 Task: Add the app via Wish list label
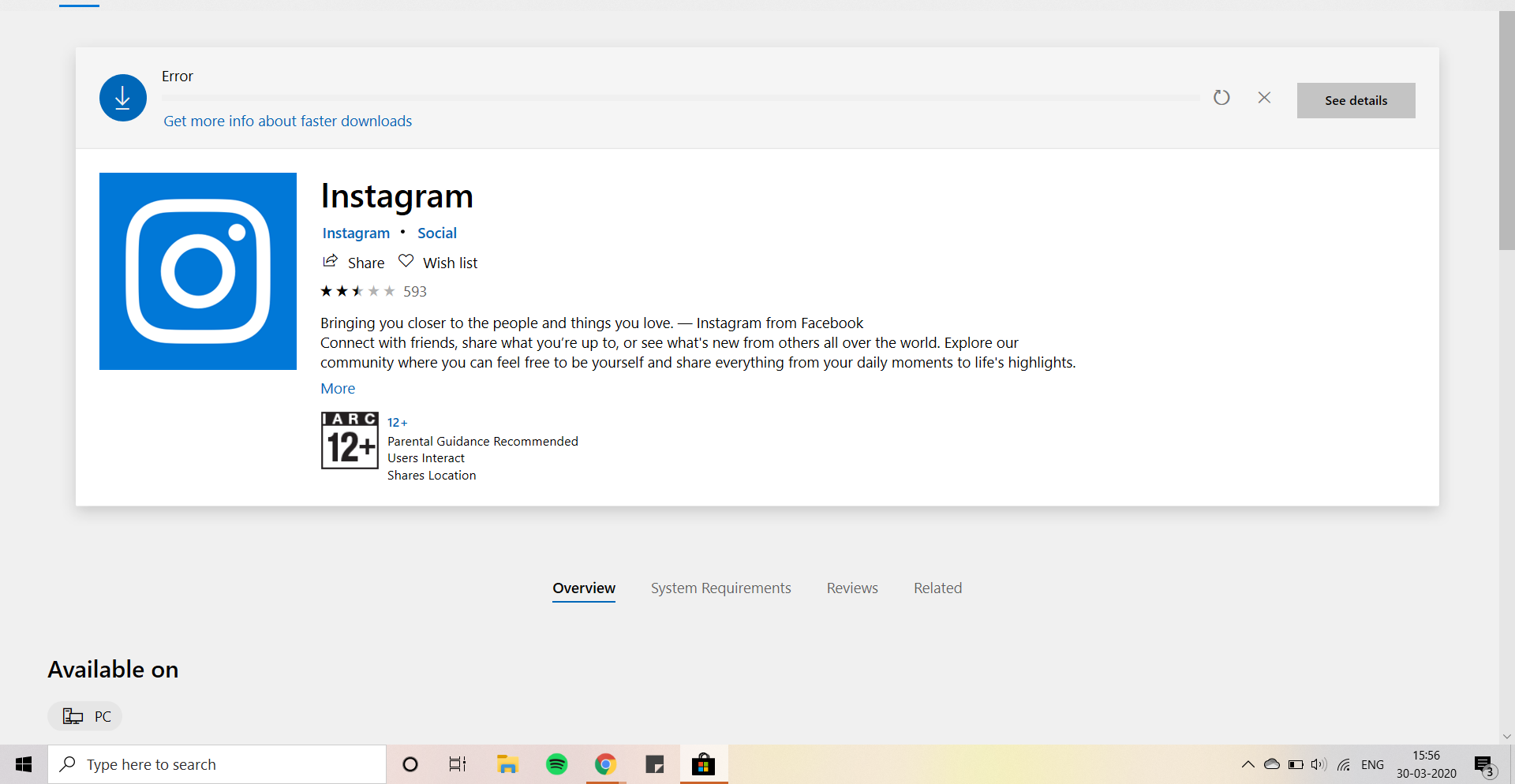click(x=451, y=263)
